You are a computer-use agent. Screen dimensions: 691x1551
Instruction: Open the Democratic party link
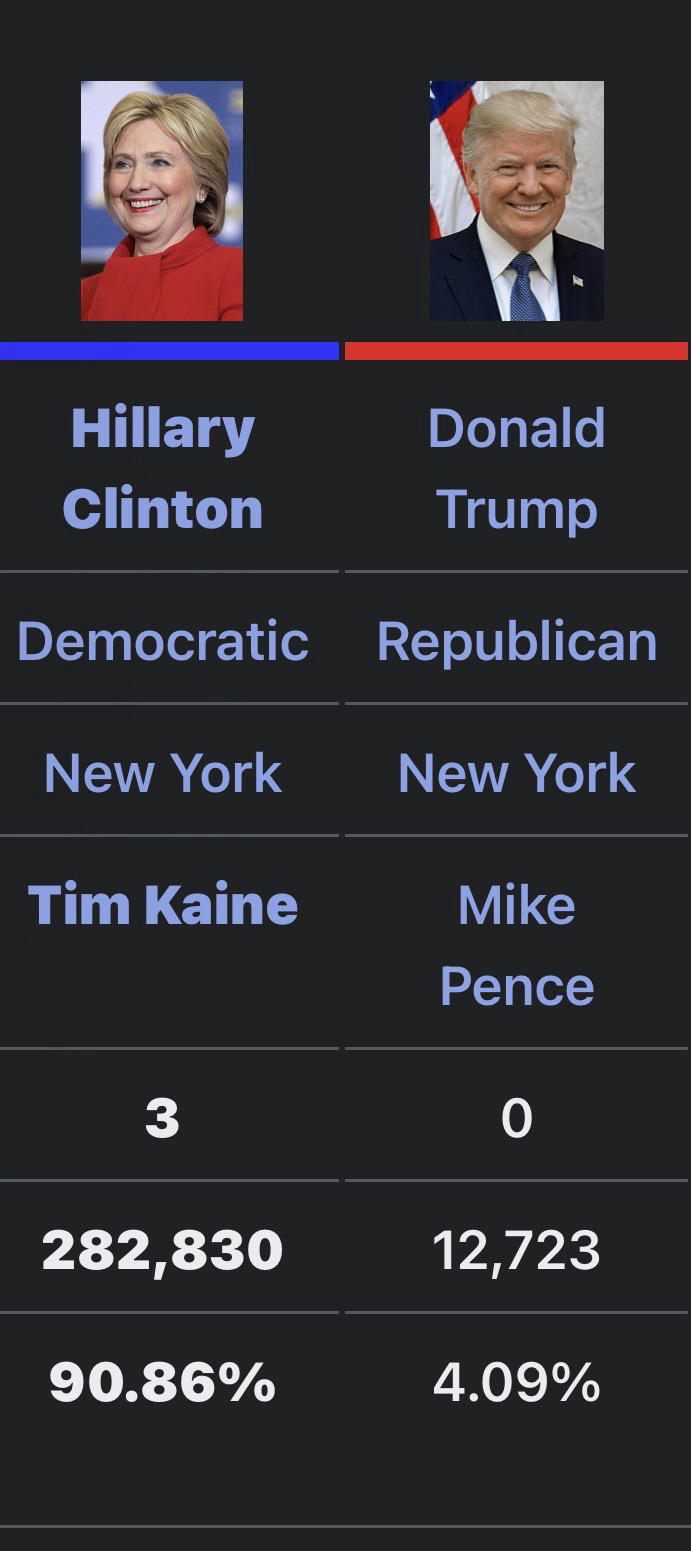point(163,641)
